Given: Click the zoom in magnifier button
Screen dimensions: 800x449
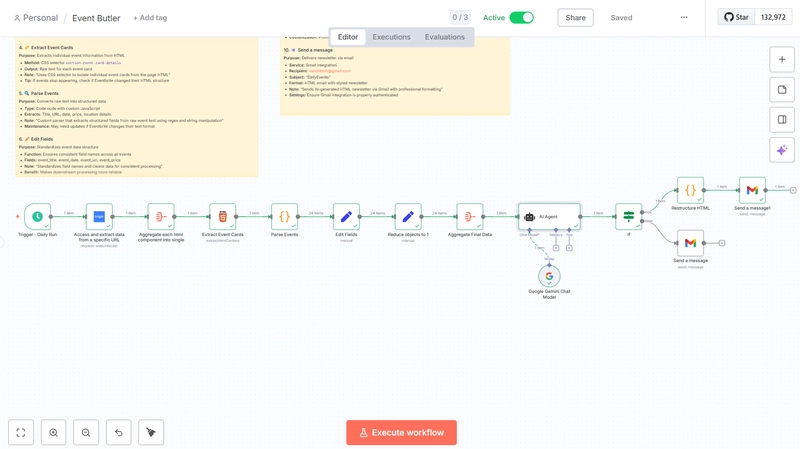Looking at the screenshot, I should click(x=54, y=432).
